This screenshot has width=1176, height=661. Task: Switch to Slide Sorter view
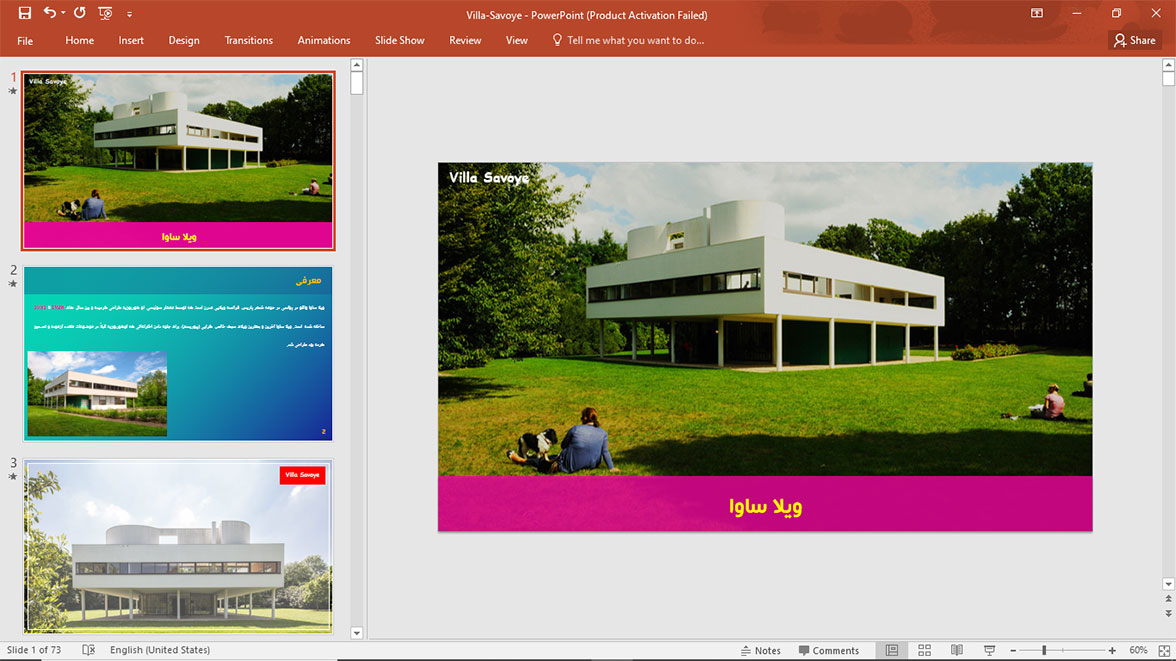tap(924, 650)
